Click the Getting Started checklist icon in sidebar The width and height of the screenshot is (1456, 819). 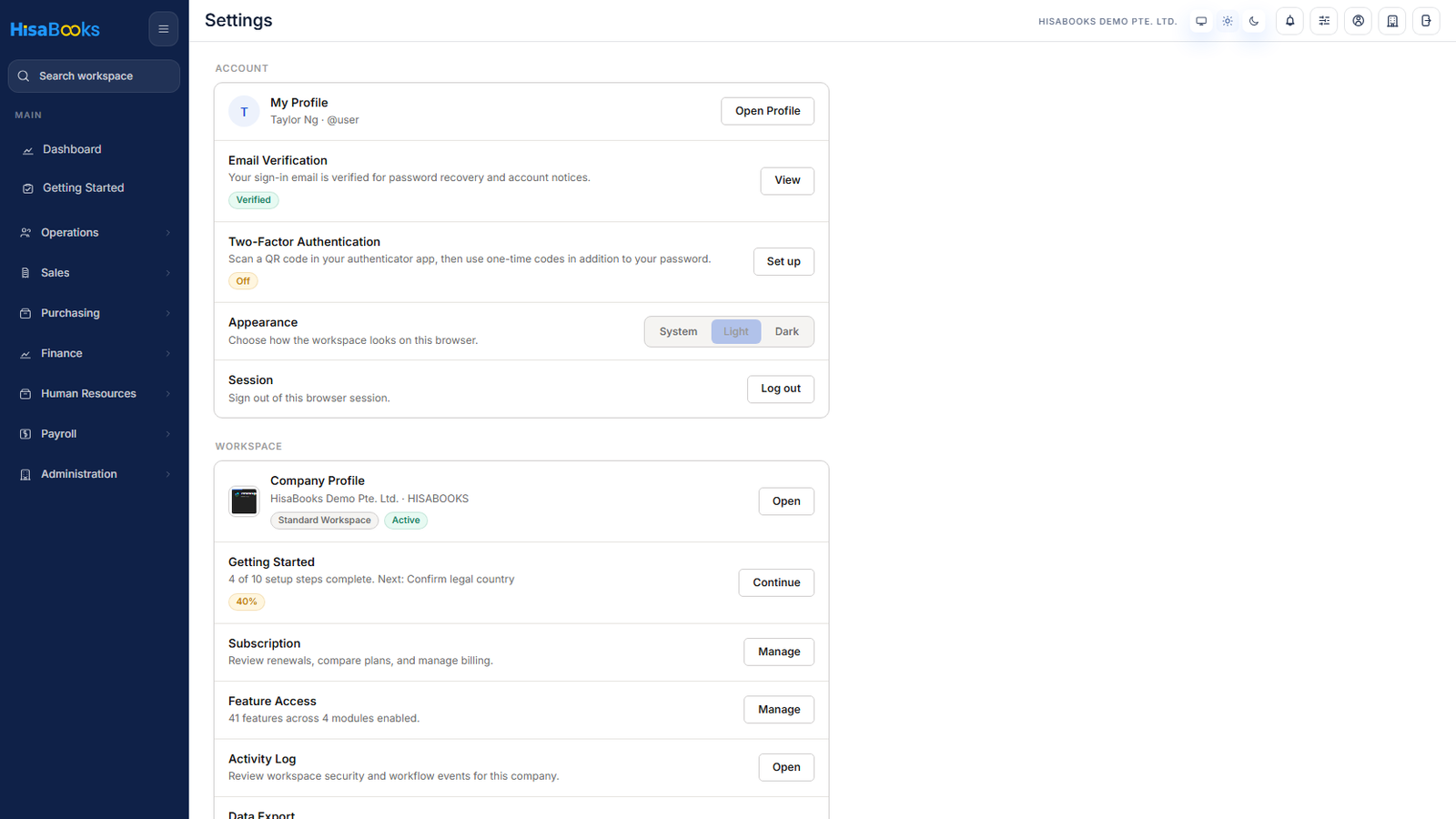pos(27,188)
